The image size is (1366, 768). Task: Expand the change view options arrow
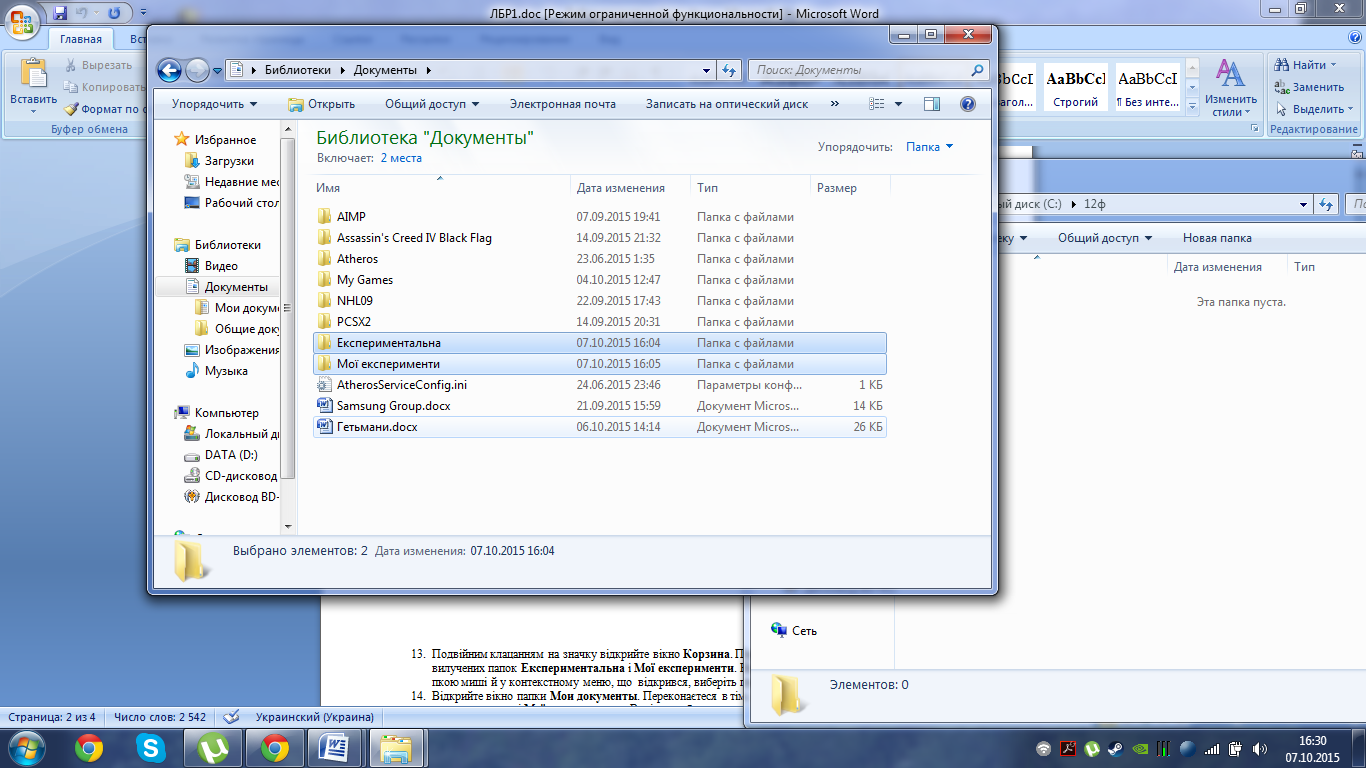click(x=898, y=104)
